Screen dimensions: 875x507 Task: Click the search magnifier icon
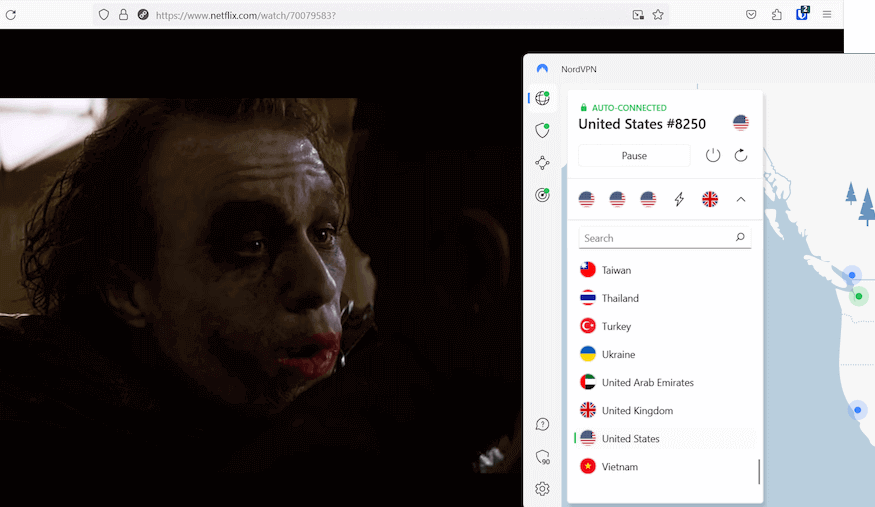coord(740,237)
